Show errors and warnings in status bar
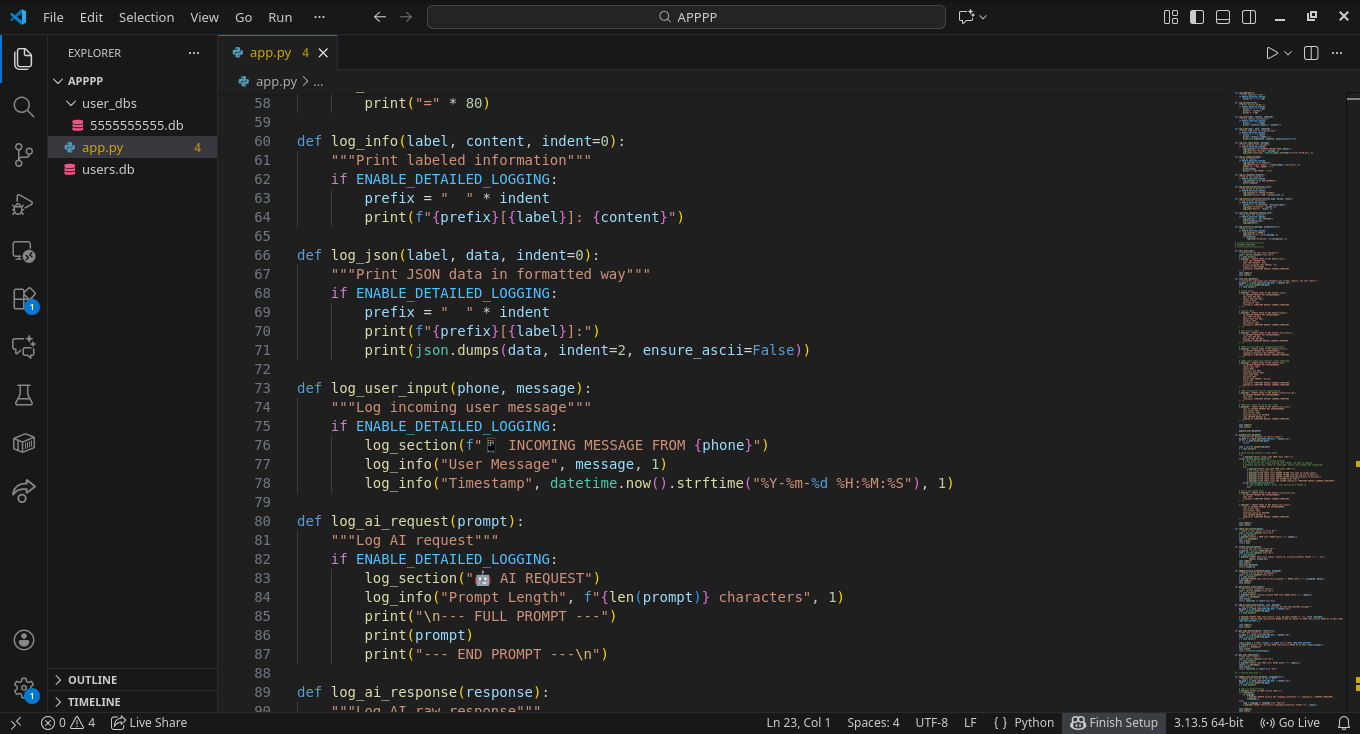This screenshot has width=1360, height=734. 68,722
